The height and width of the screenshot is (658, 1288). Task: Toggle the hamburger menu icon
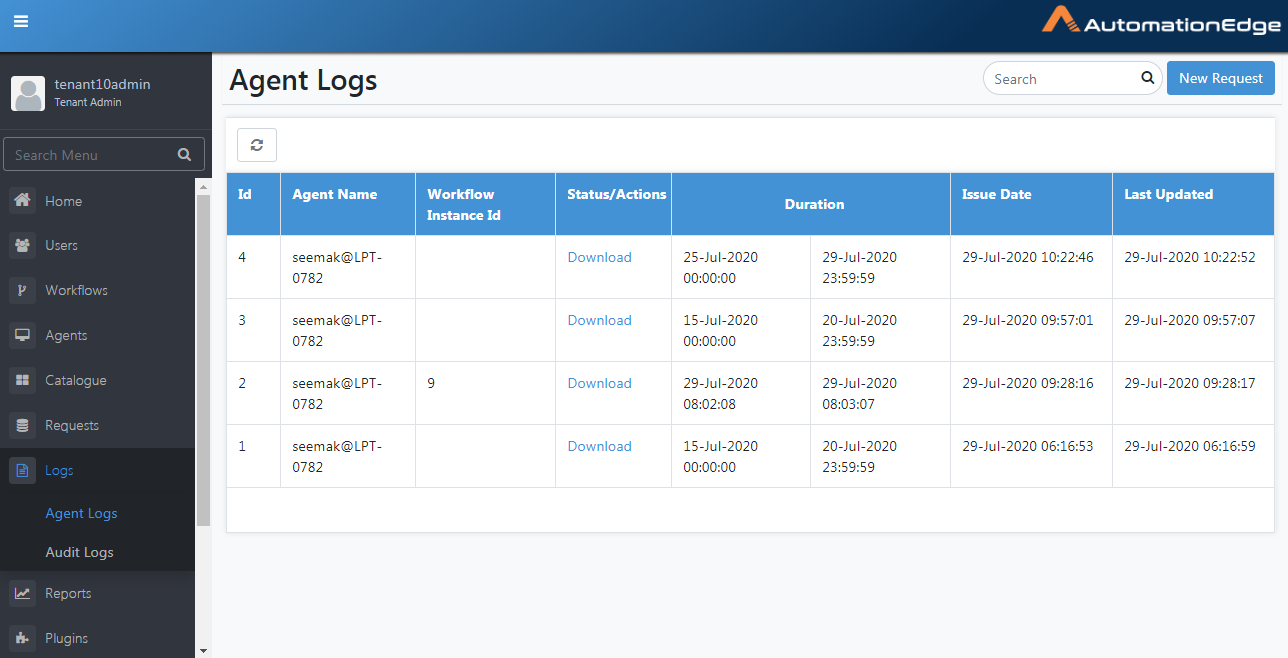pos(21,21)
